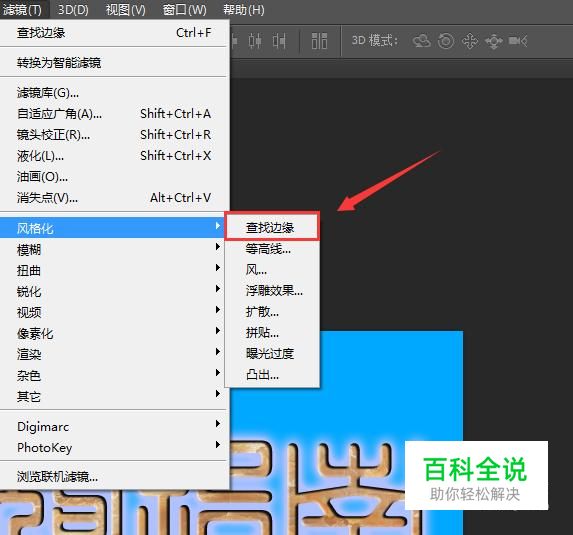The width and height of the screenshot is (573, 535).
Task: Expand the 风格化 submenu
Action: (x=112, y=228)
